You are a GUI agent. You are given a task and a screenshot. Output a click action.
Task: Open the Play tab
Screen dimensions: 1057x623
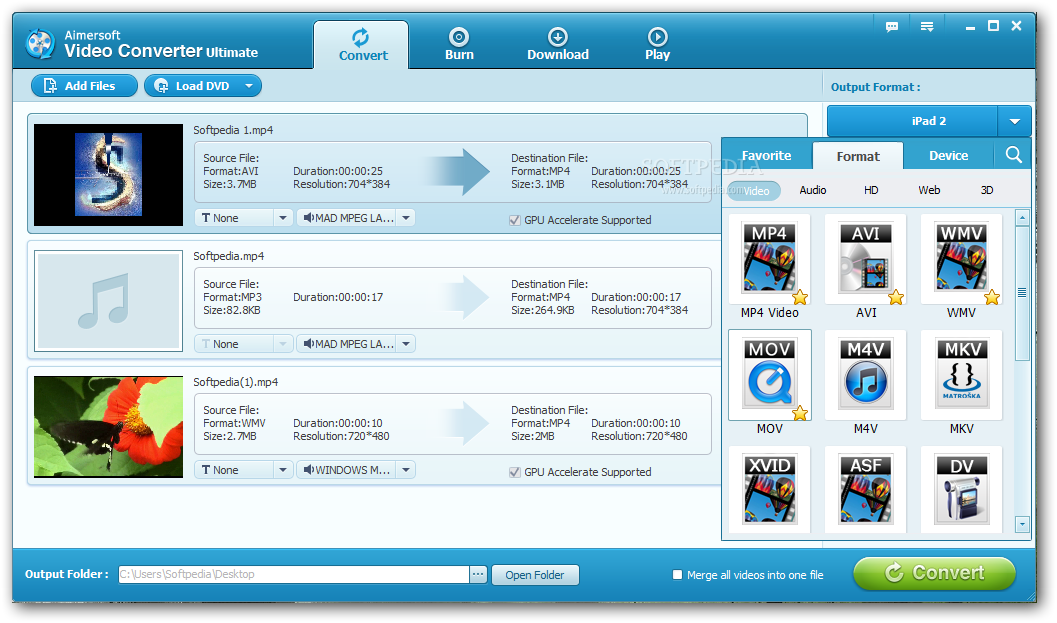click(x=657, y=45)
